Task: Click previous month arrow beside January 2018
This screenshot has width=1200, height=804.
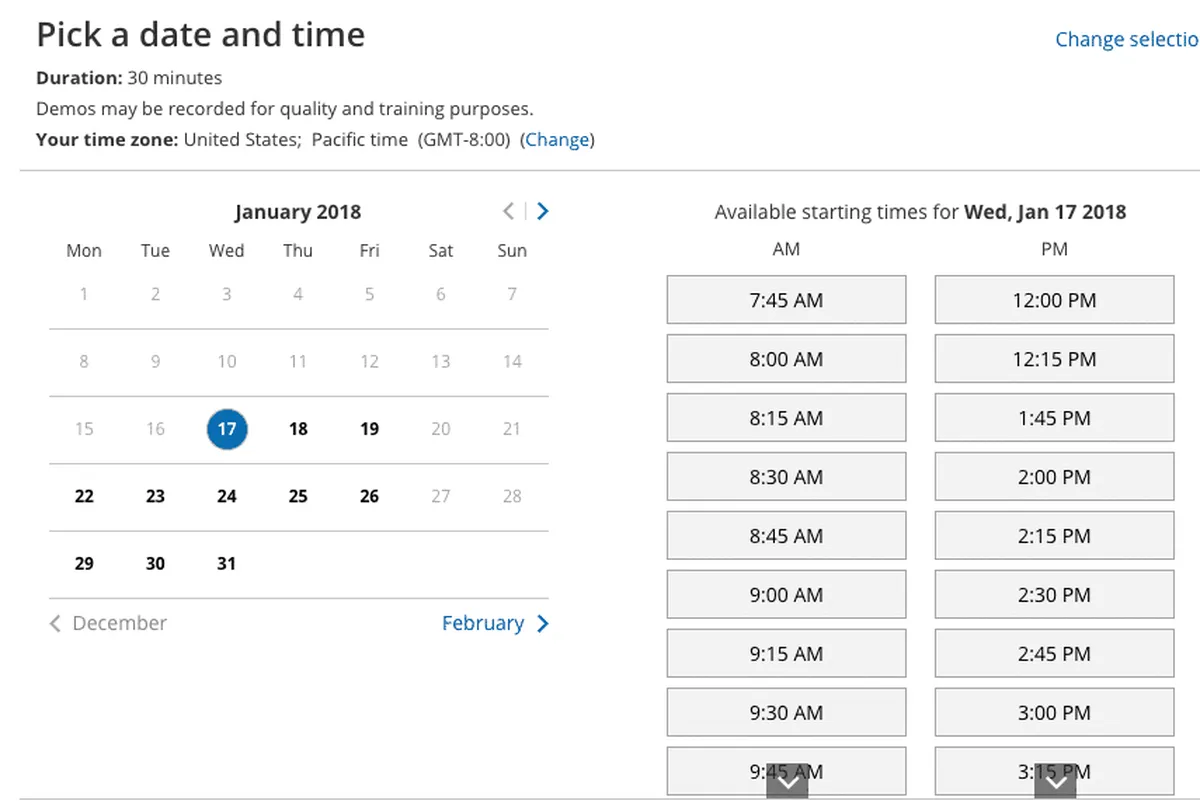Action: coord(509,211)
